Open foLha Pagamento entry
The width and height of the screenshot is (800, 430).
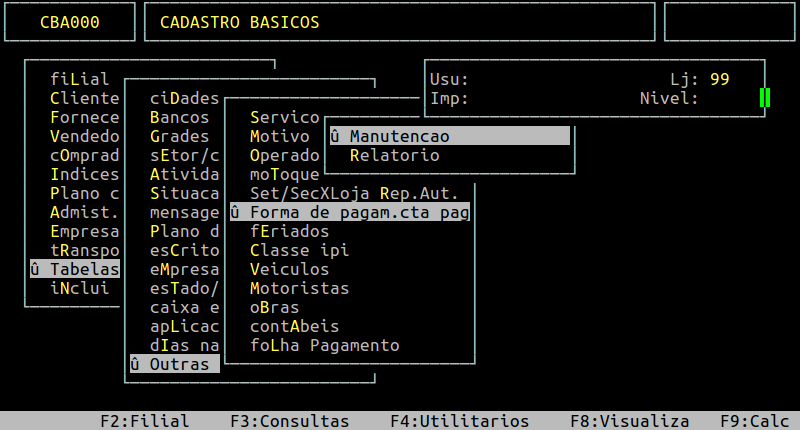pos(324,346)
